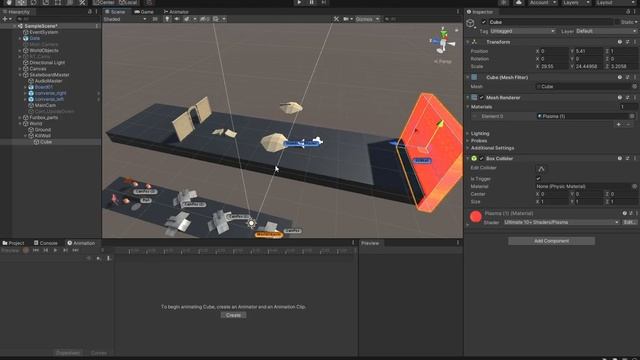640x360 pixels.
Task: Select the Scale tool in top toolbar
Action: pos(46,2)
